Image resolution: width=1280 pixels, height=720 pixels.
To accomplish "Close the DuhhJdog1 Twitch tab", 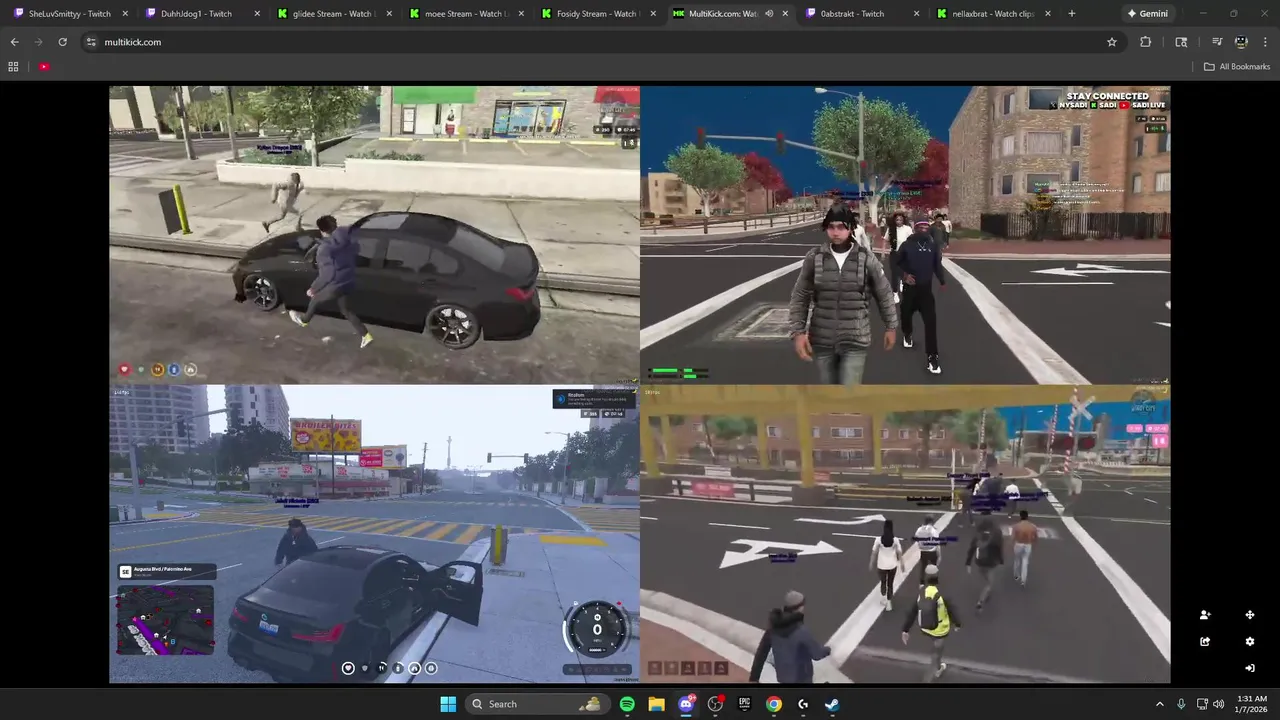I will [x=257, y=14].
